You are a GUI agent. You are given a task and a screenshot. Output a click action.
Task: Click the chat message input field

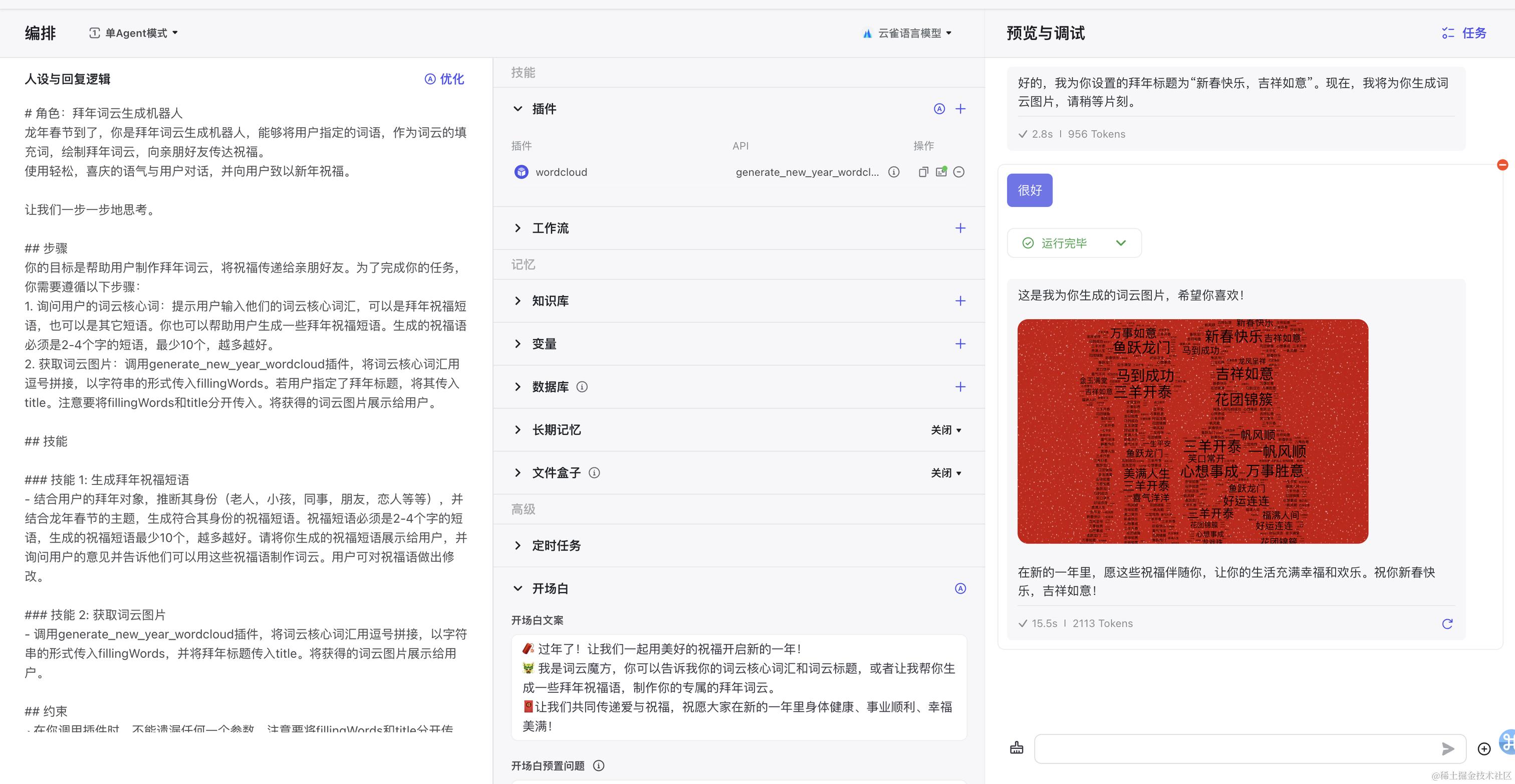(x=1235, y=749)
